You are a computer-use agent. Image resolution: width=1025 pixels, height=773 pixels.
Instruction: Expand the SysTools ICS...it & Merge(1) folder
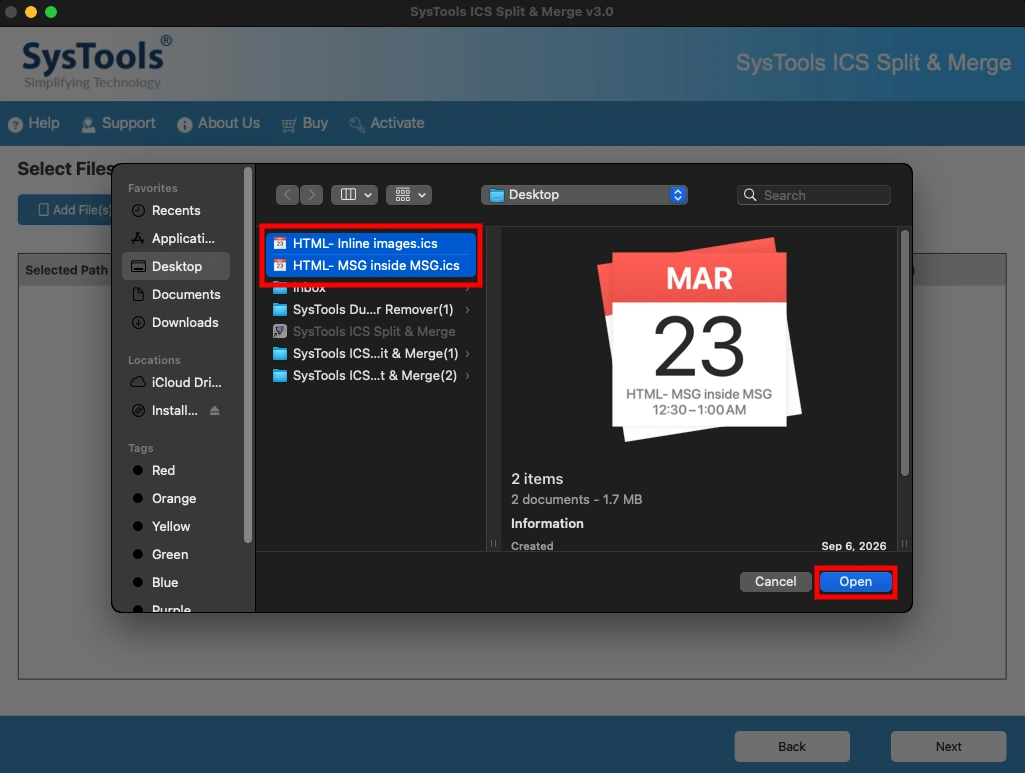467,354
